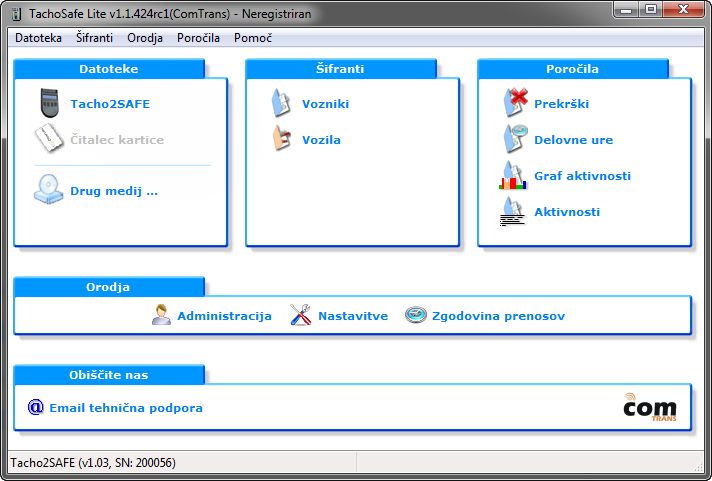Open the Datoteka menu
712x481 pixels.
[x=38, y=38]
